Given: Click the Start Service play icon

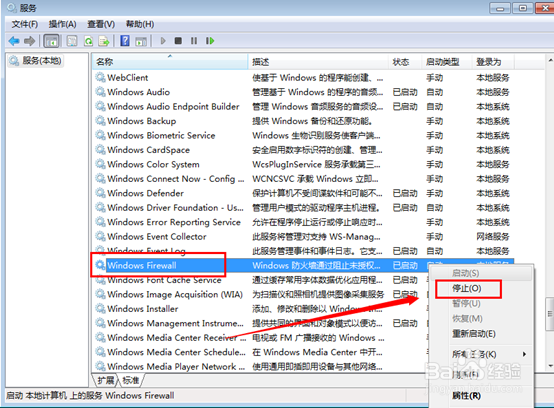Looking at the screenshot, I should point(163,41).
